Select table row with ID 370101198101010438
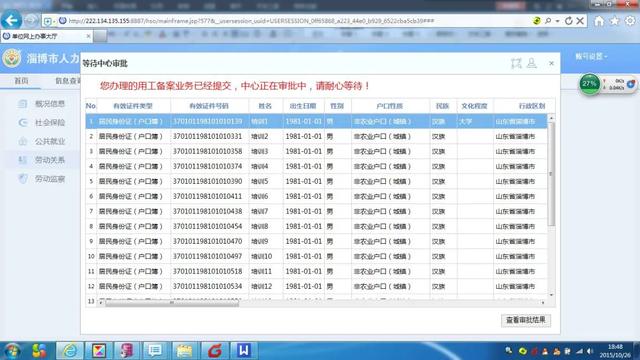 316,211
